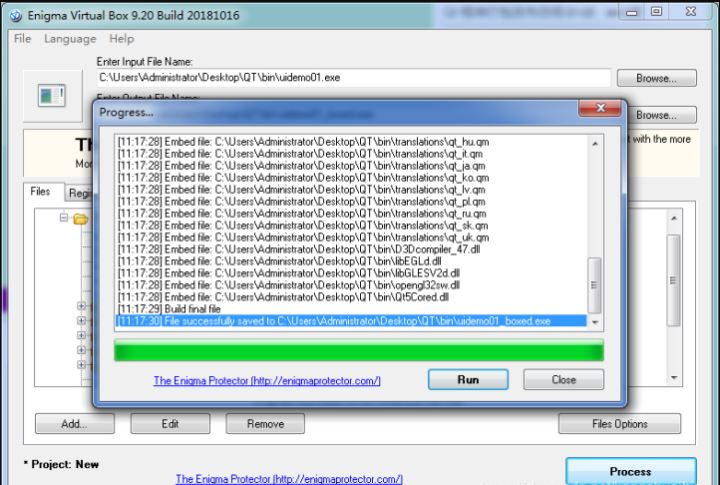This screenshot has width=720, height=485.
Task: Click file tree scrollbar down arrow
Action: [x=674, y=378]
